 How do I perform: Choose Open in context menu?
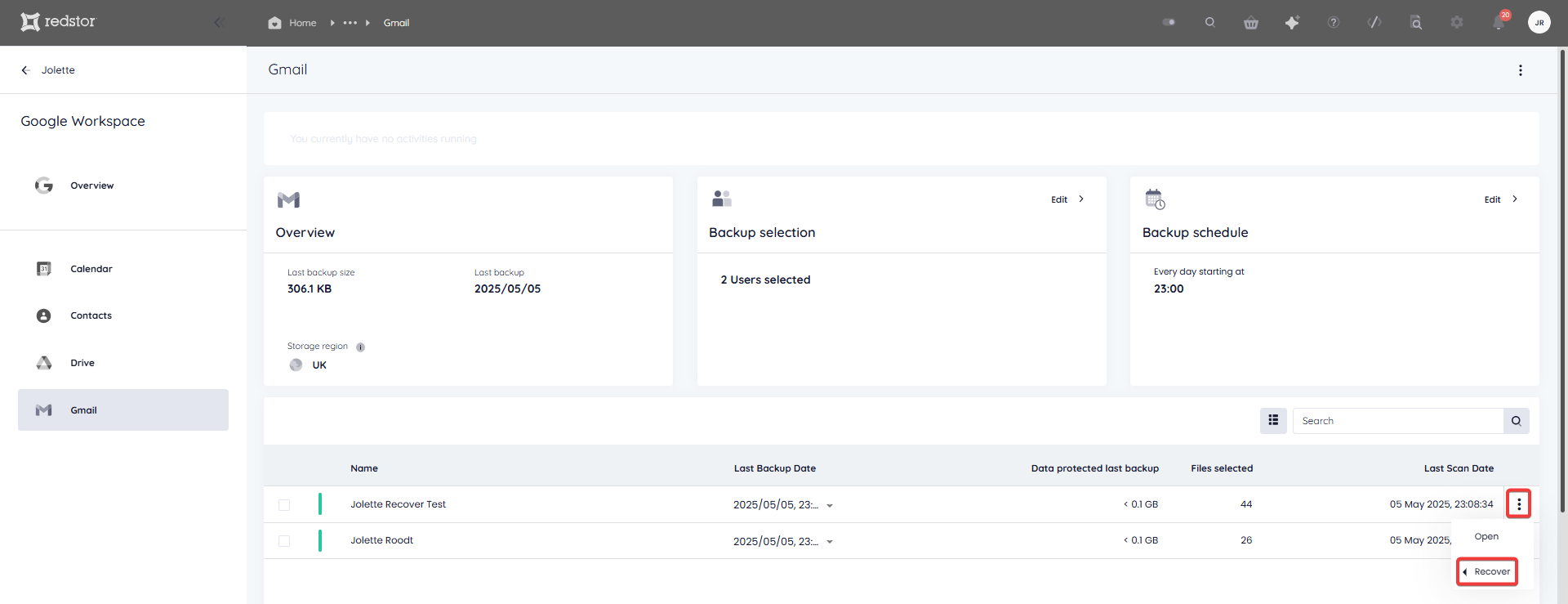1486,537
